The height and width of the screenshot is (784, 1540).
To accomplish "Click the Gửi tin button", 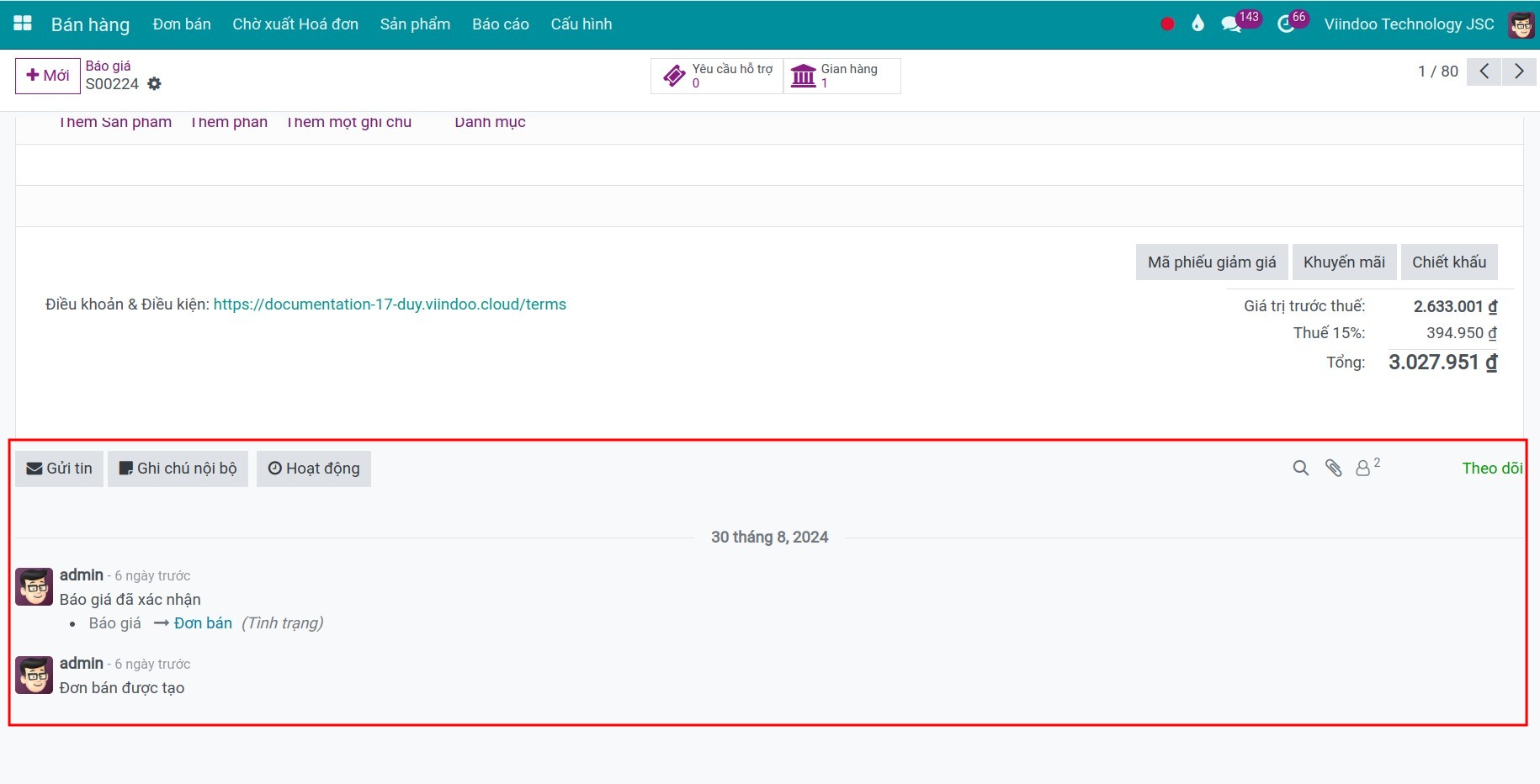I will coord(59,469).
